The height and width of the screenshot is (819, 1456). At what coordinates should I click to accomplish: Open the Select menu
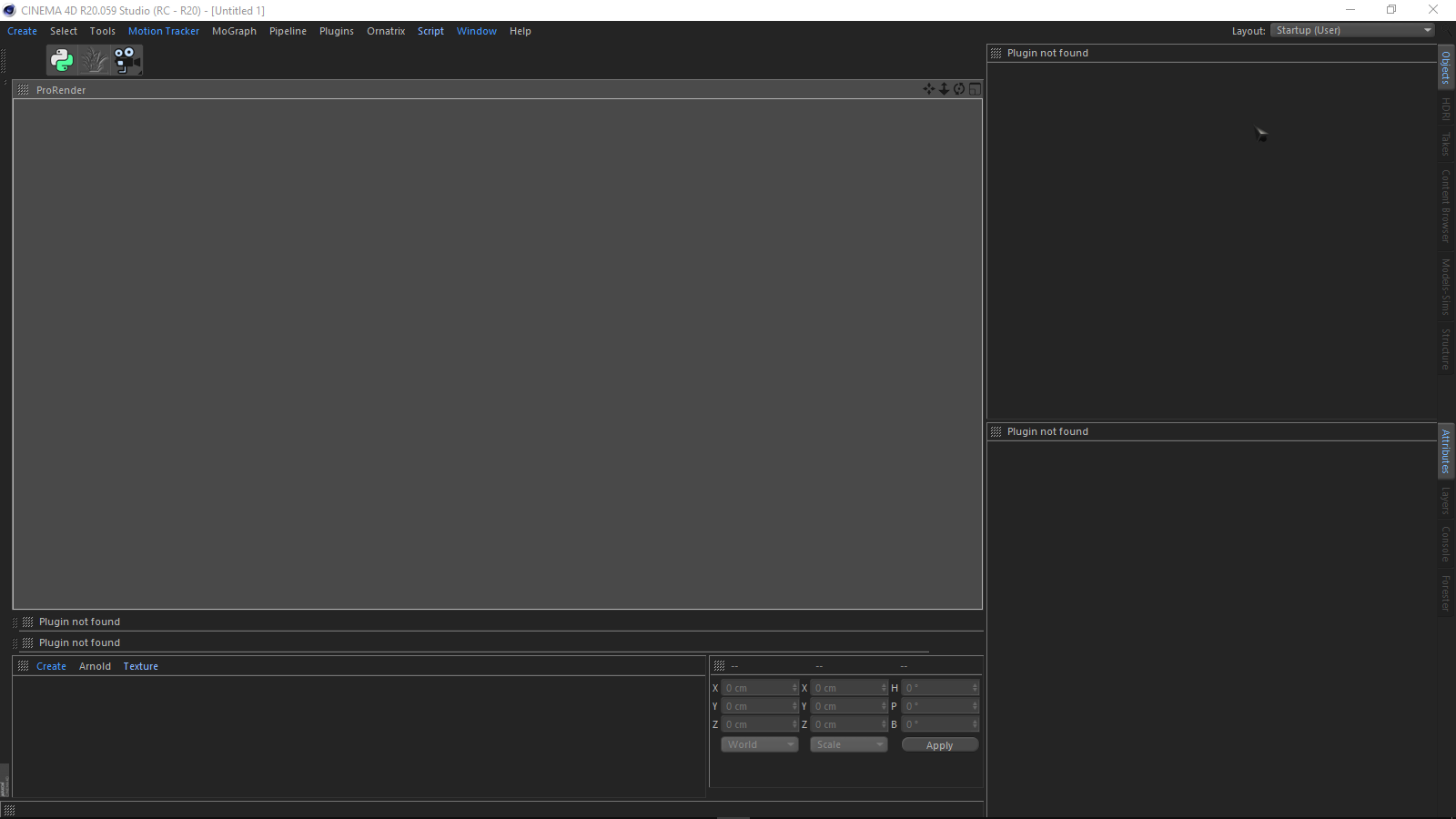coord(64,31)
